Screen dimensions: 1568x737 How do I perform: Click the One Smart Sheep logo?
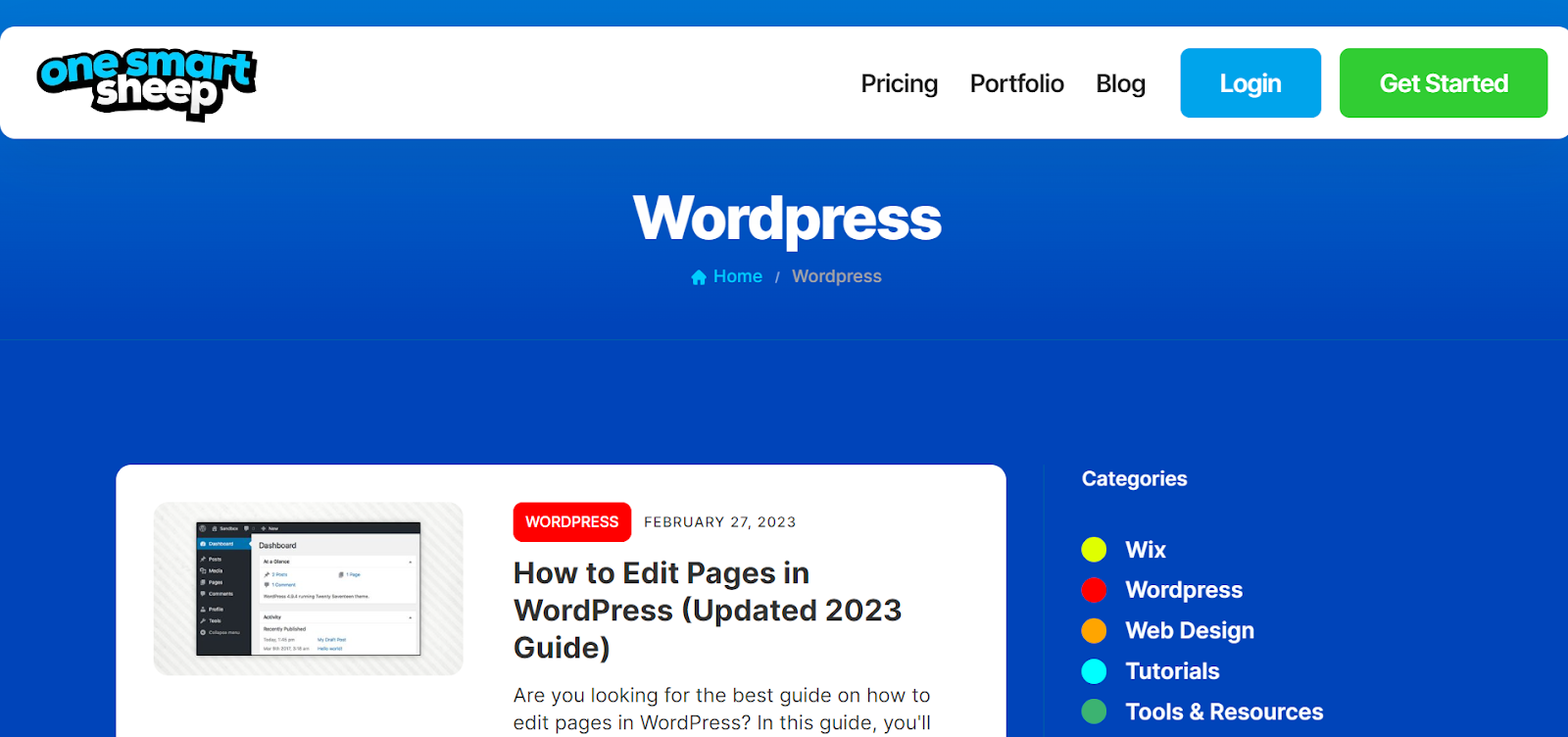coord(147,83)
